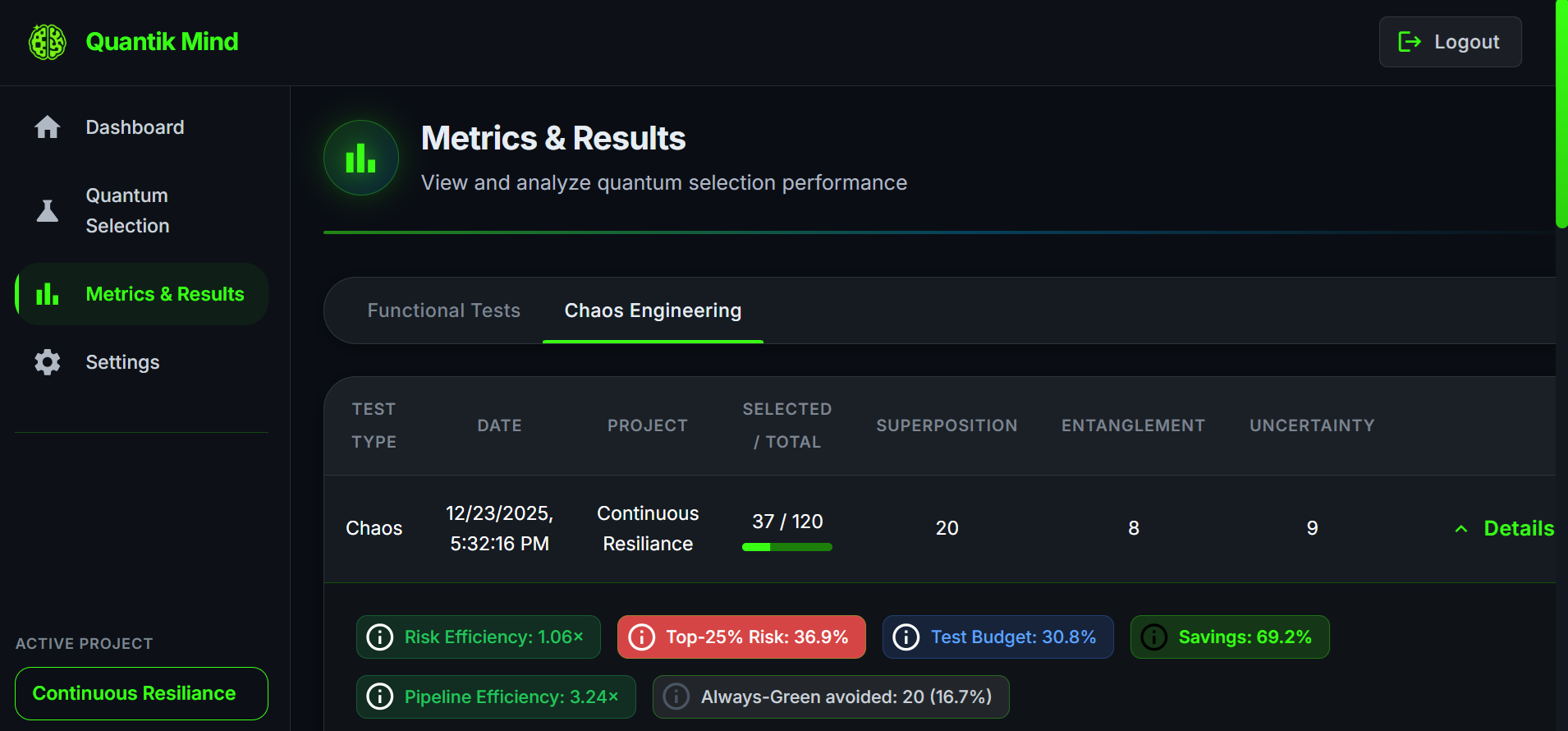Switch to the Functional Tests tab

click(443, 310)
